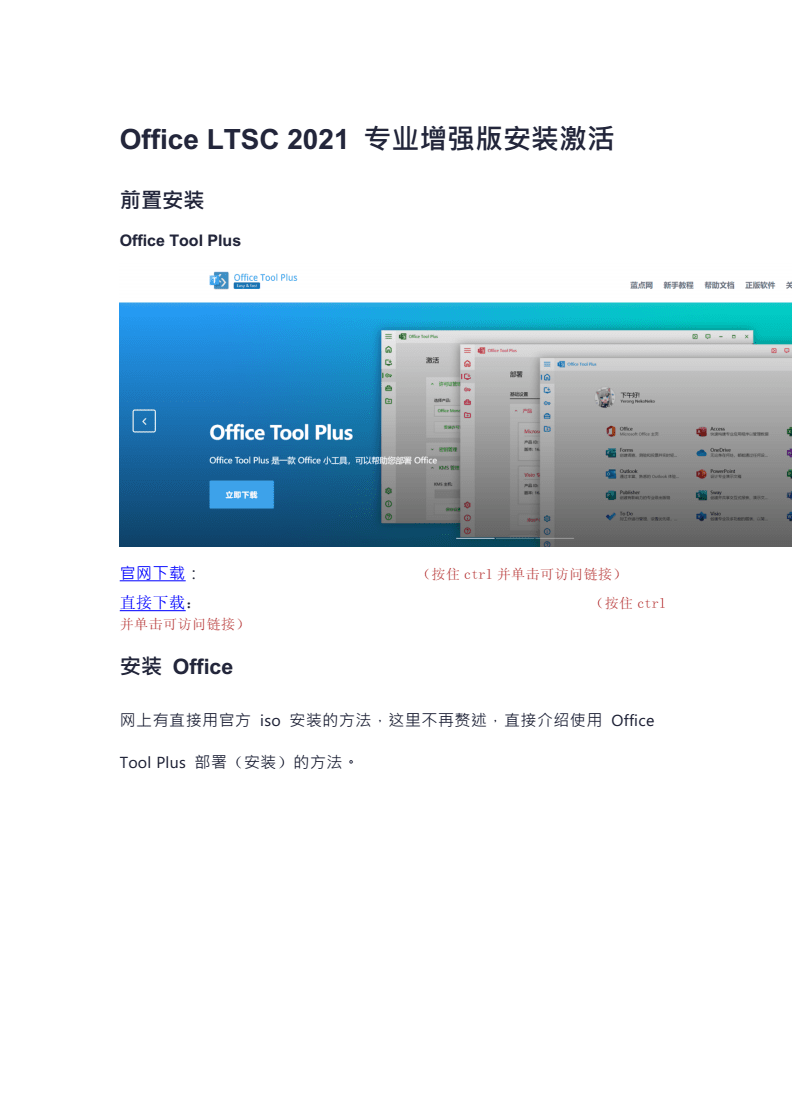Click the home icon in green window sidebar

[389, 350]
